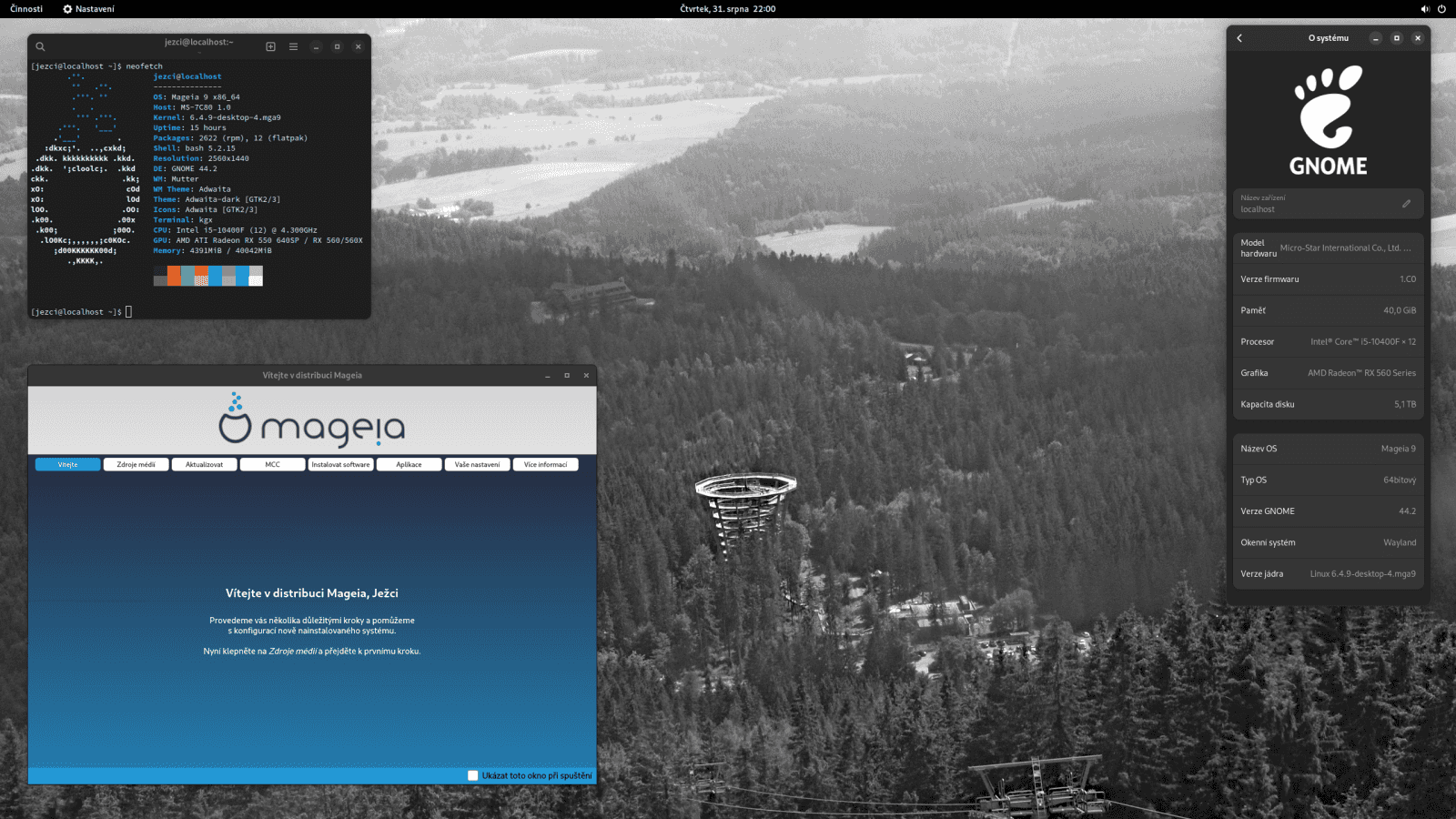The width and height of the screenshot is (1456, 819).
Task: Click 'Zdroje médií' italic text in welcome message
Action: (293, 652)
